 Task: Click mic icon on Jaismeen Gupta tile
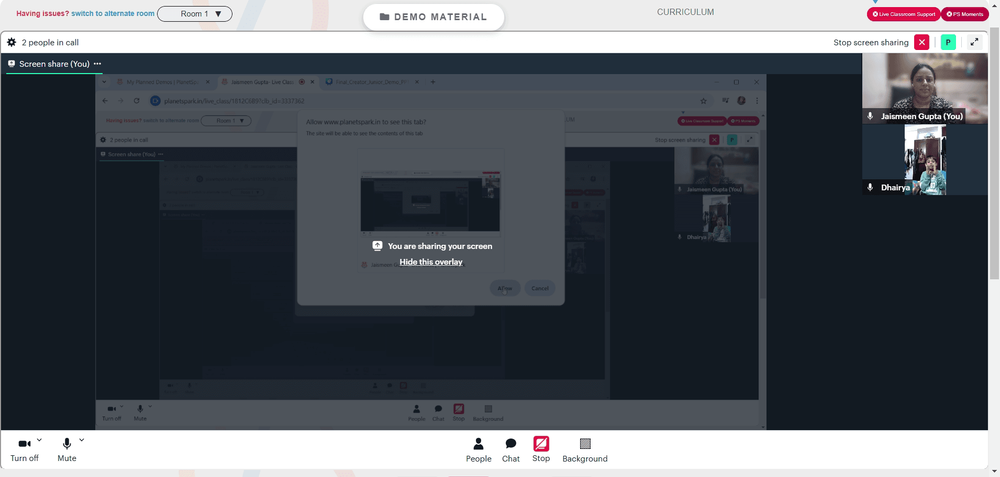coord(870,116)
